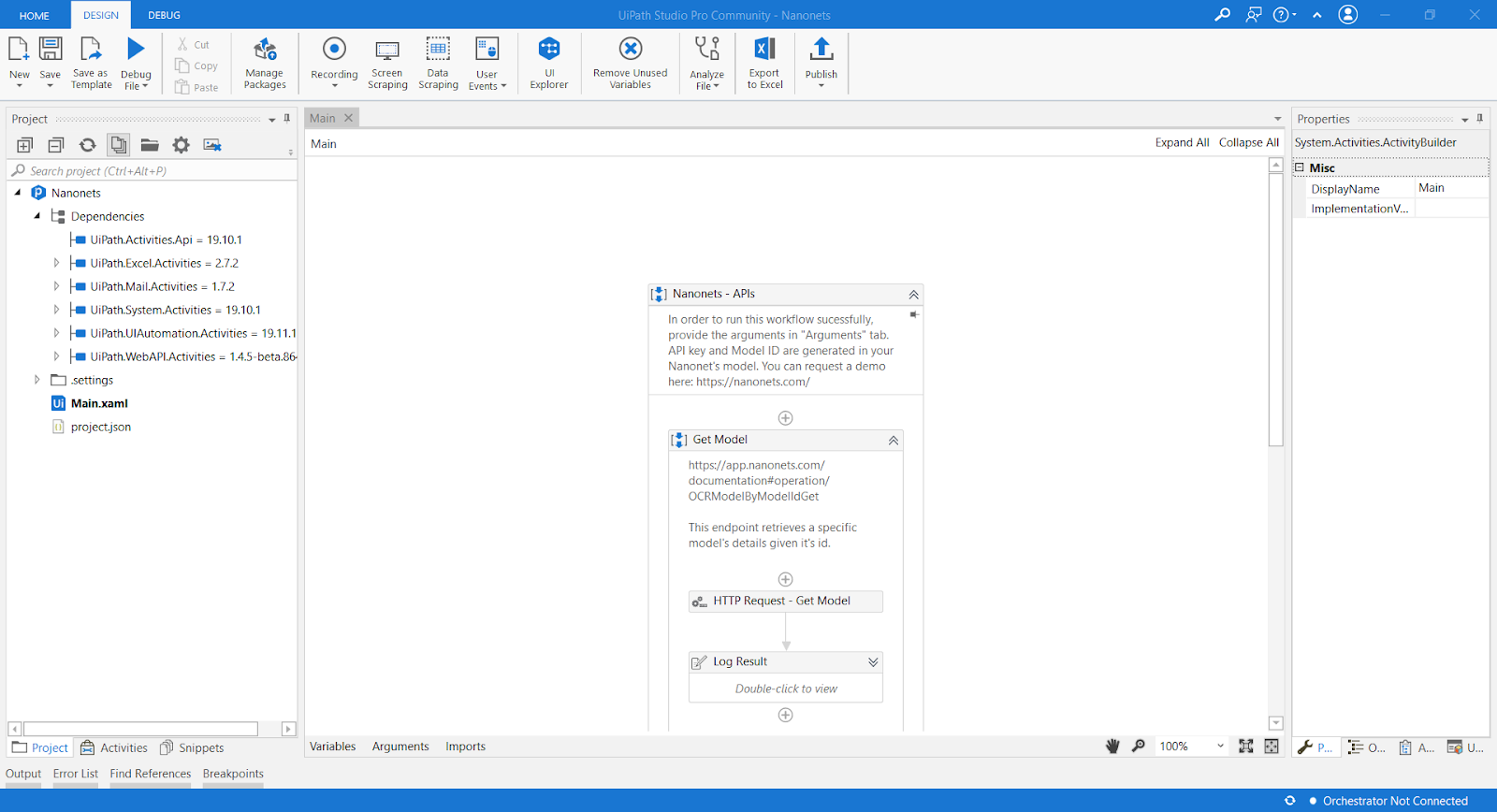Open project settings gear icon
The width and height of the screenshot is (1497, 812).
(x=181, y=145)
